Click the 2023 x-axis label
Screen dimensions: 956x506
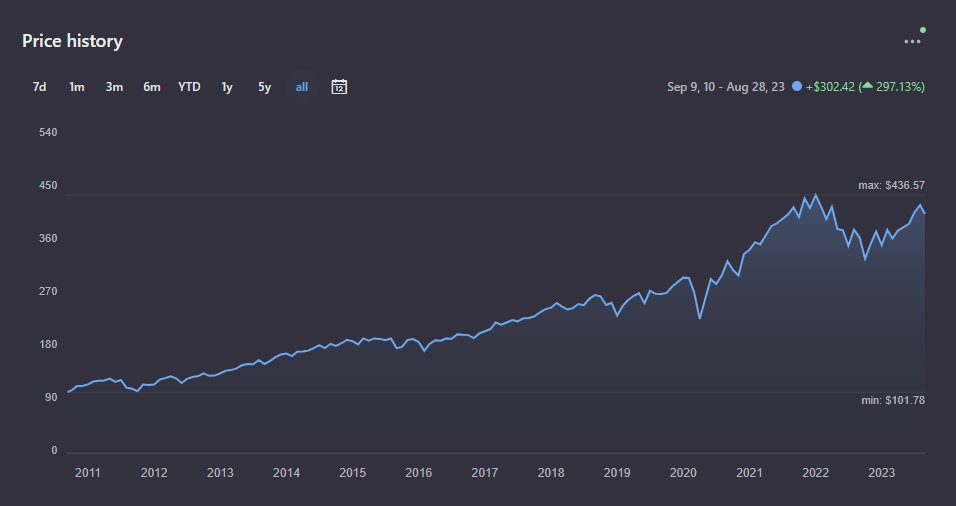coord(882,473)
